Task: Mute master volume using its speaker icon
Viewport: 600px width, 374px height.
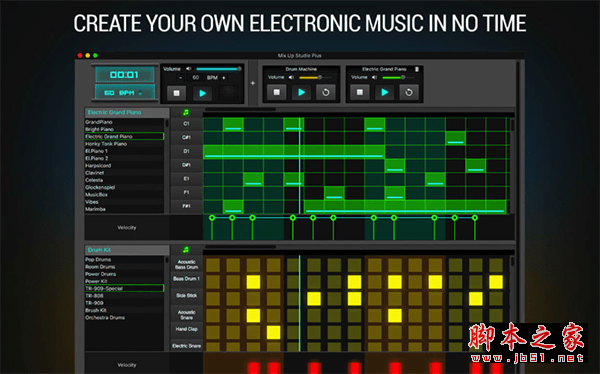Action: click(x=188, y=69)
